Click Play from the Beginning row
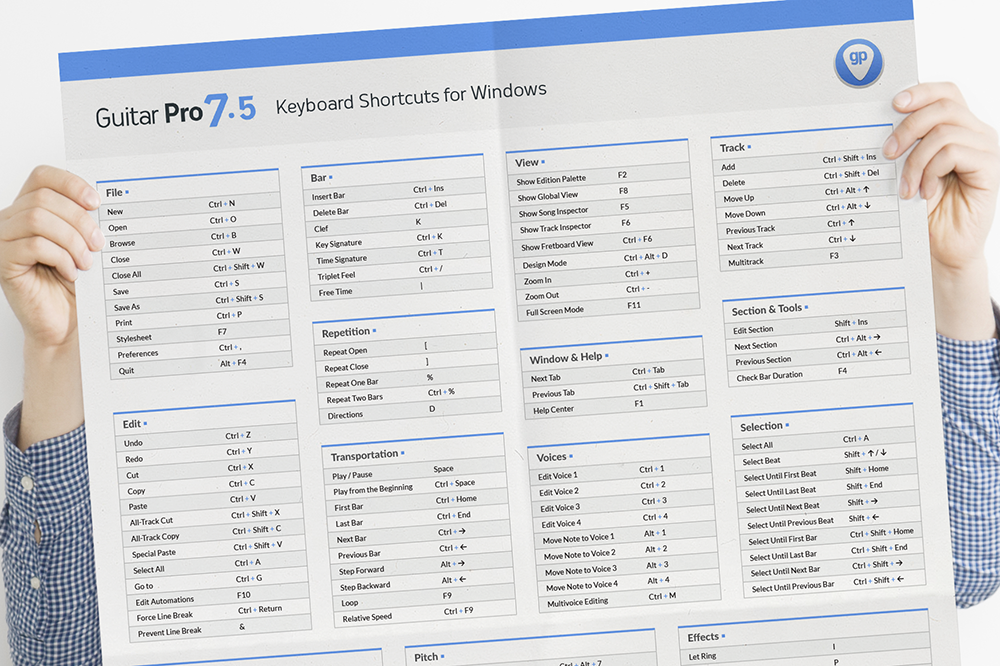Screen dimensions: 1000x666 pyautogui.click(x=373, y=490)
